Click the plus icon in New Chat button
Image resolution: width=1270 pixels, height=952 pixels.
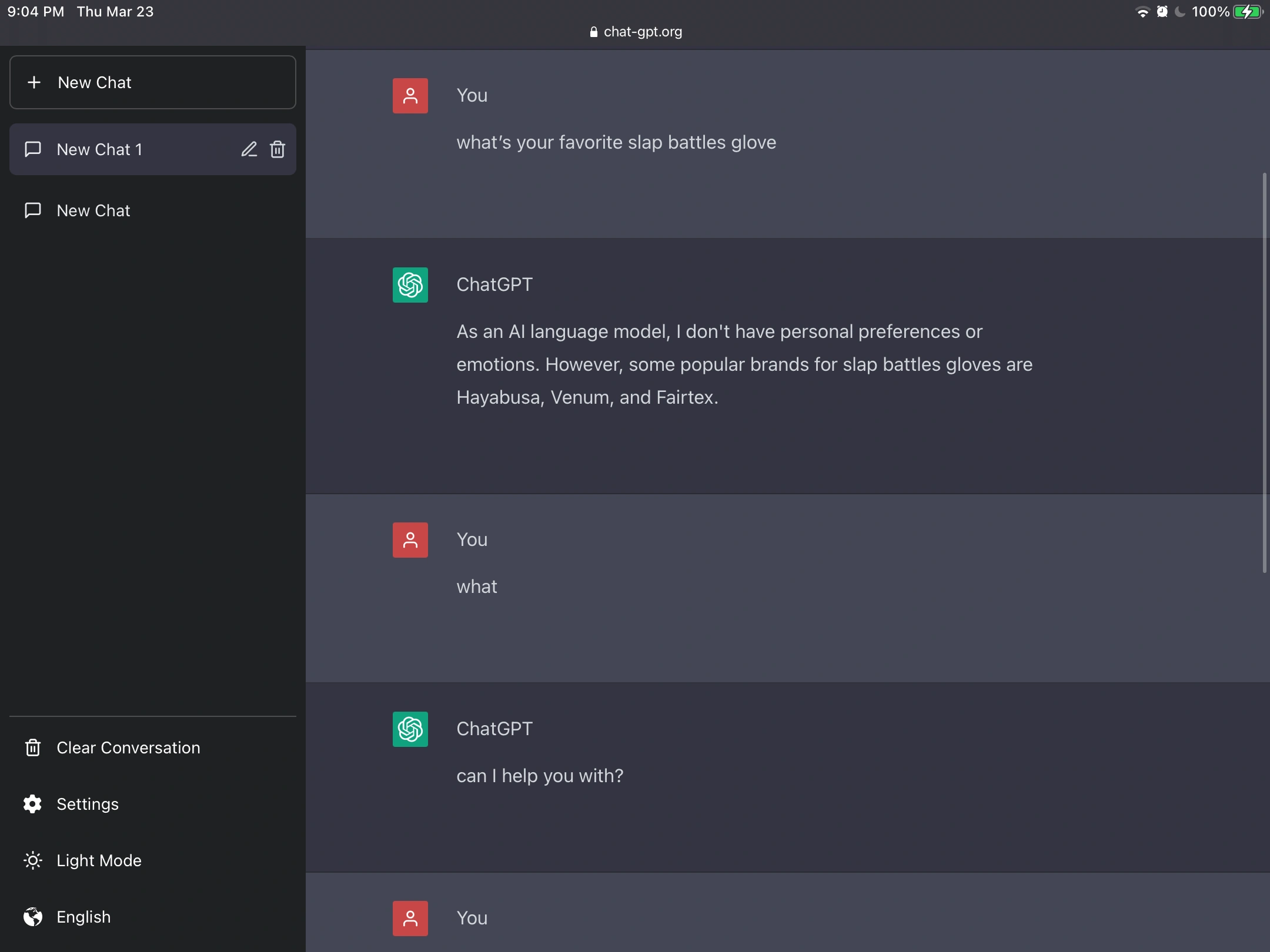click(x=34, y=82)
